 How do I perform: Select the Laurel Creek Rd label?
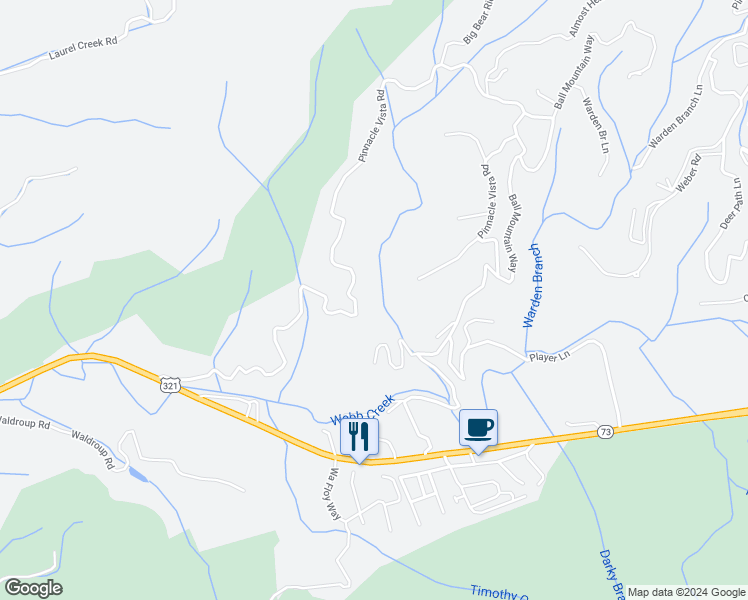coord(83,48)
